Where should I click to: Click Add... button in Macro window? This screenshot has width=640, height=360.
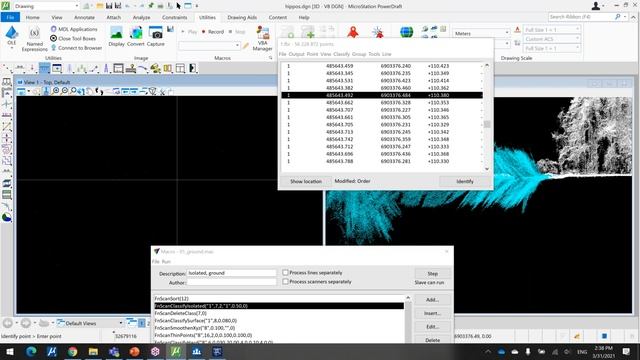[432, 300]
